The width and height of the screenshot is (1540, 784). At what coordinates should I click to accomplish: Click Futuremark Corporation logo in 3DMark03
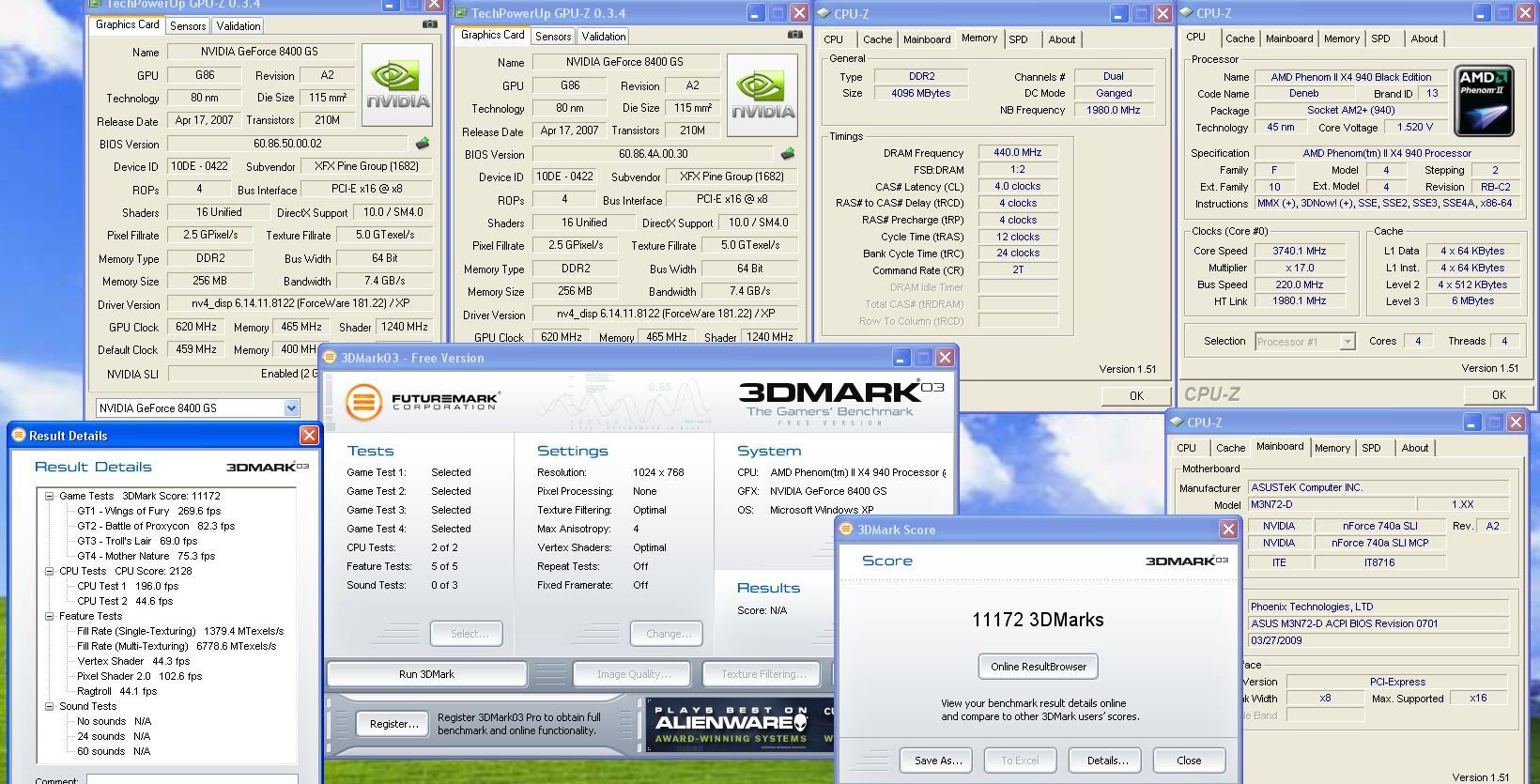(422, 402)
